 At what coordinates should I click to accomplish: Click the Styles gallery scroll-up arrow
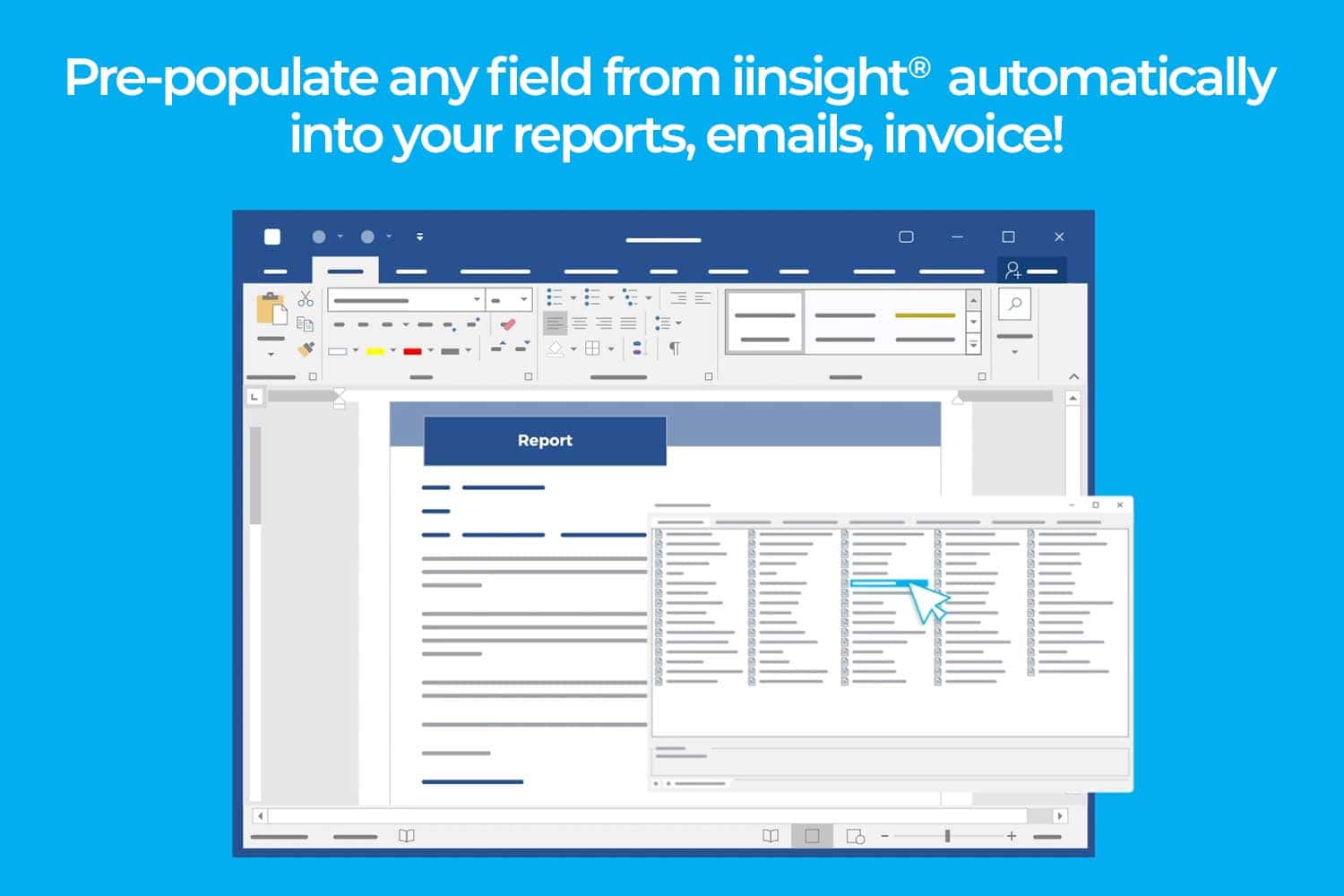point(974,300)
